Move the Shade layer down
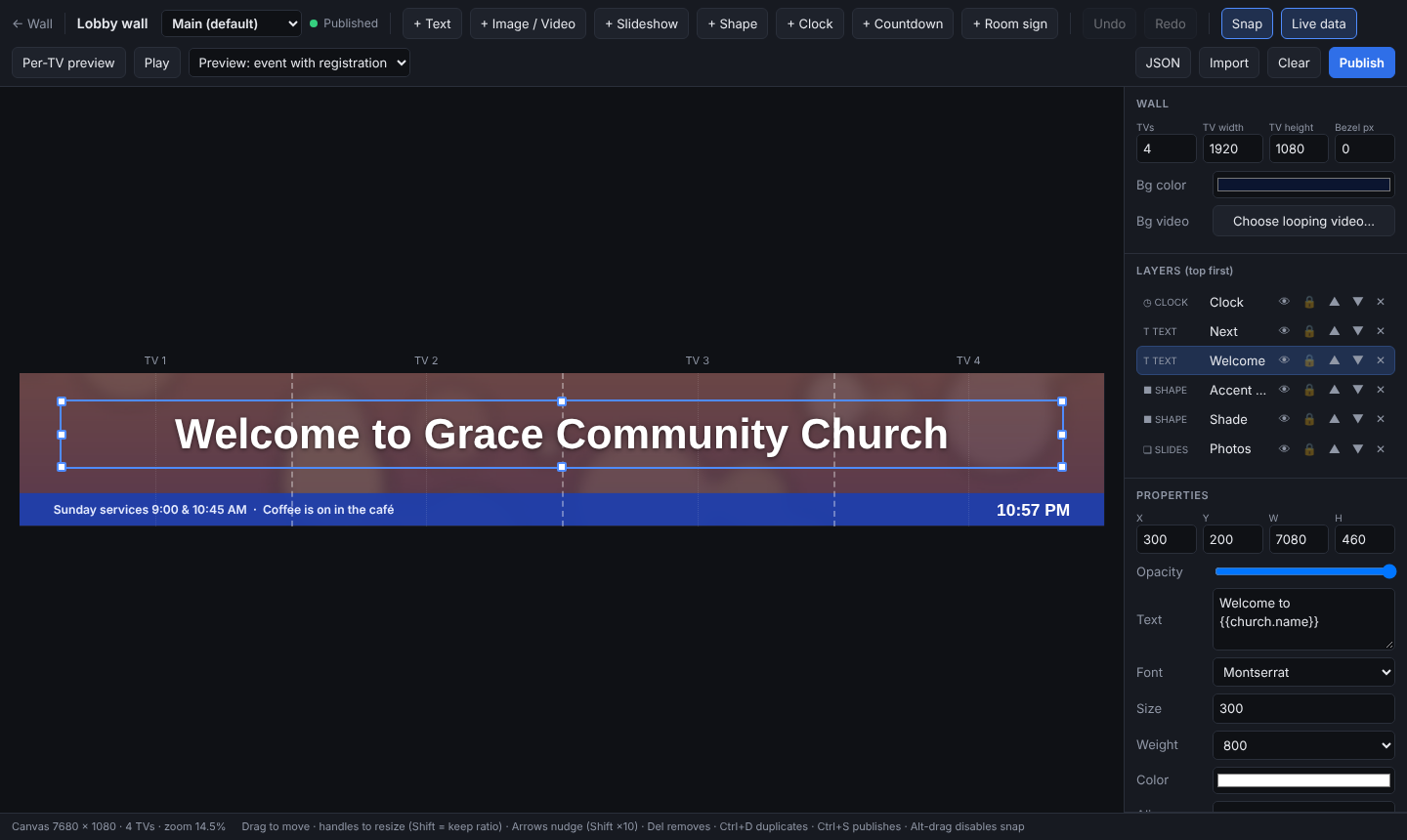 pyautogui.click(x=1357, y=419)
